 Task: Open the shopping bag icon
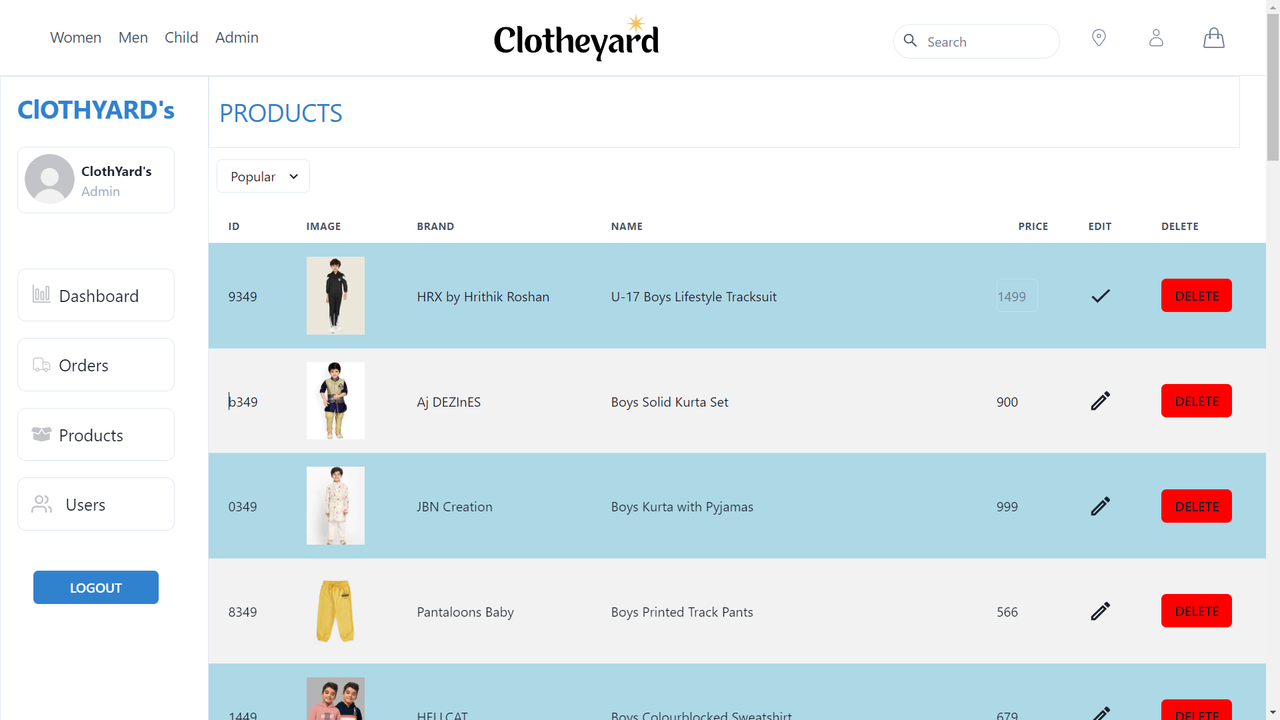tap(1213, 38)
